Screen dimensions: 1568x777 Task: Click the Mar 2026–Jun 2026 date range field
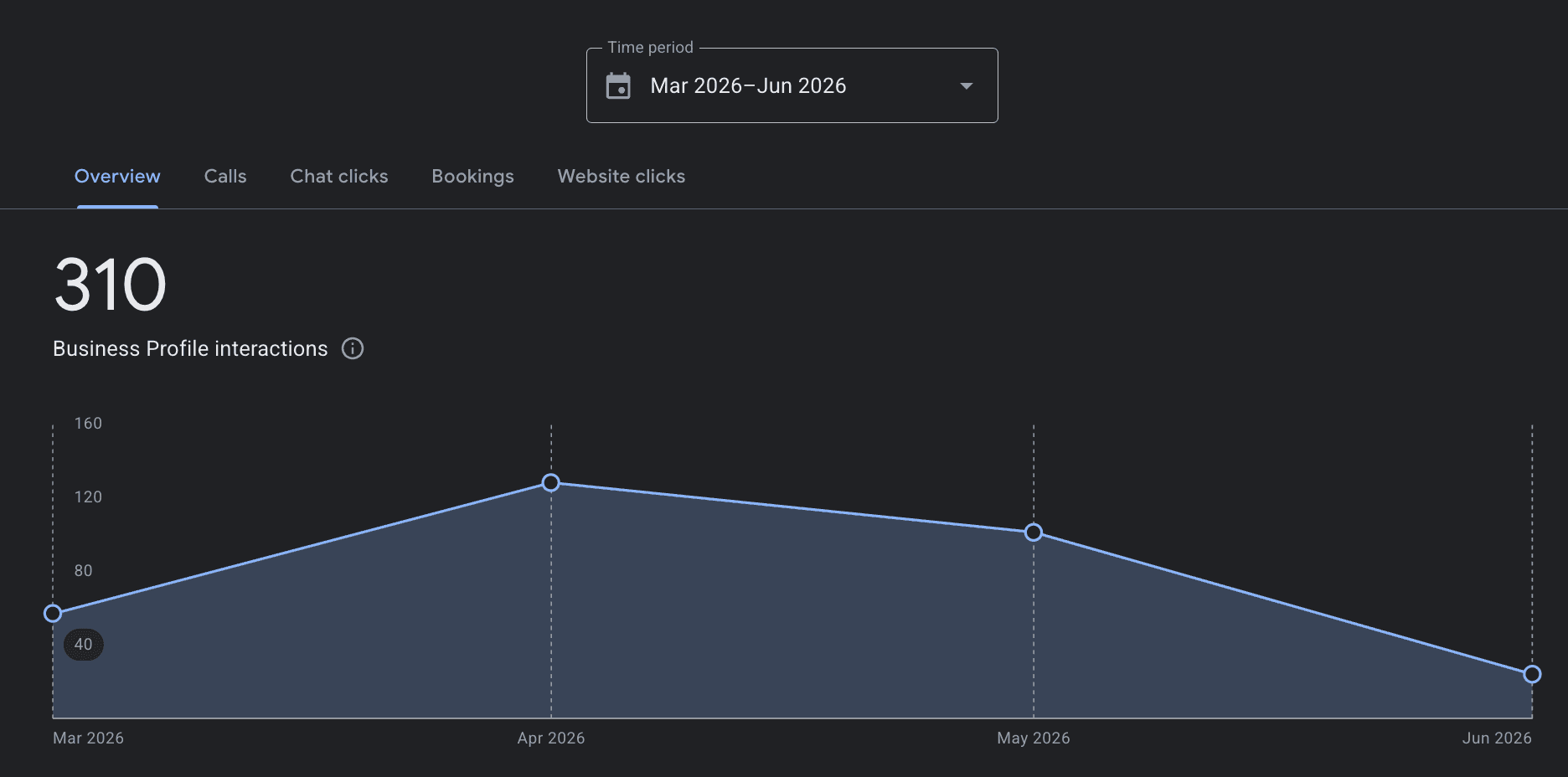click(x=792, y=85)
